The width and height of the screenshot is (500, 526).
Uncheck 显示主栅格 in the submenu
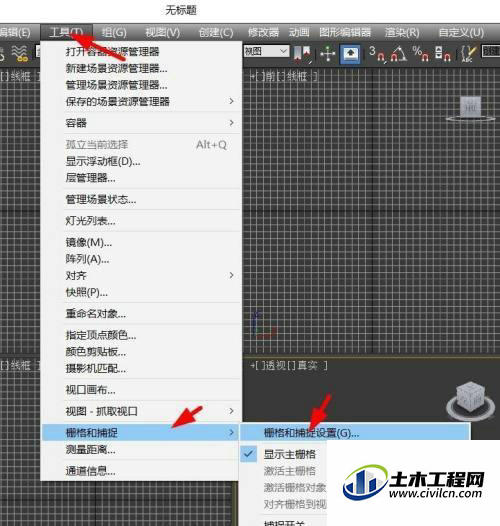284,454
